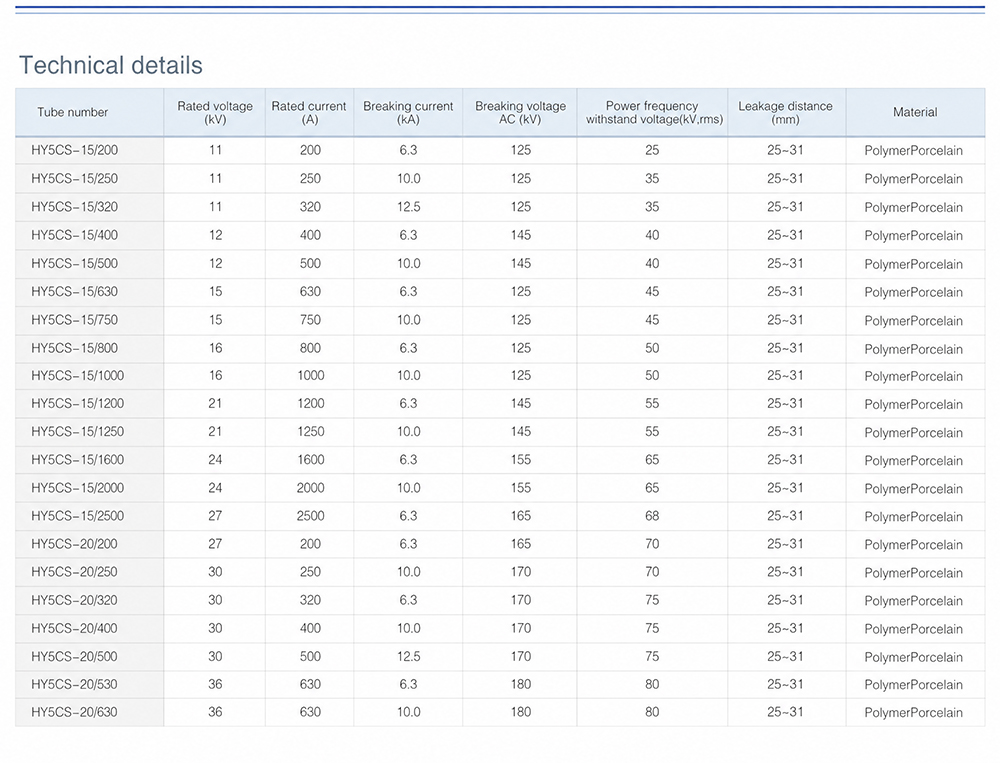This screenshot has width=1000, height=763.
Task: Click the "Breaking current (kA)" header
Action: point(408,112)
